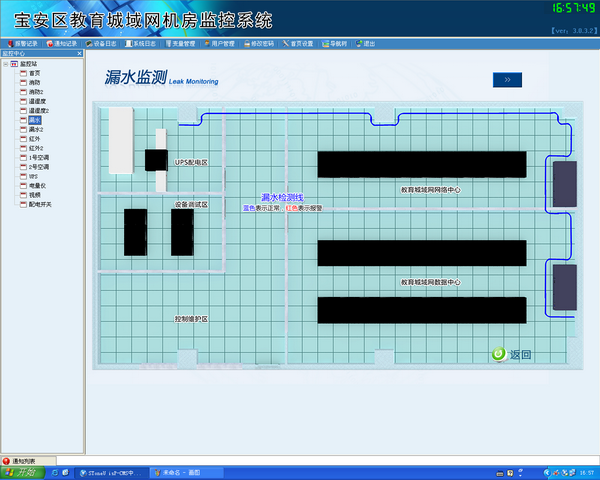This screenshot has height=480, width=600.
Task: Click the blue >> next page button
Action: (x=507, y=79)
